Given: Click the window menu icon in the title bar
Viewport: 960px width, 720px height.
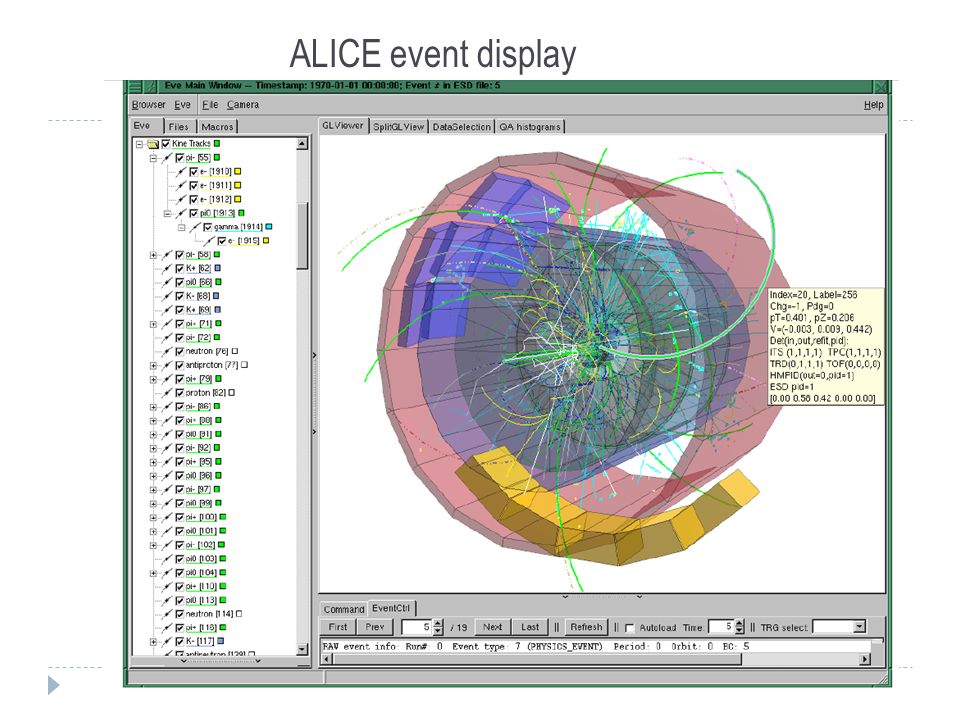Looking at the screenshot, I should [x=135, y=87].
